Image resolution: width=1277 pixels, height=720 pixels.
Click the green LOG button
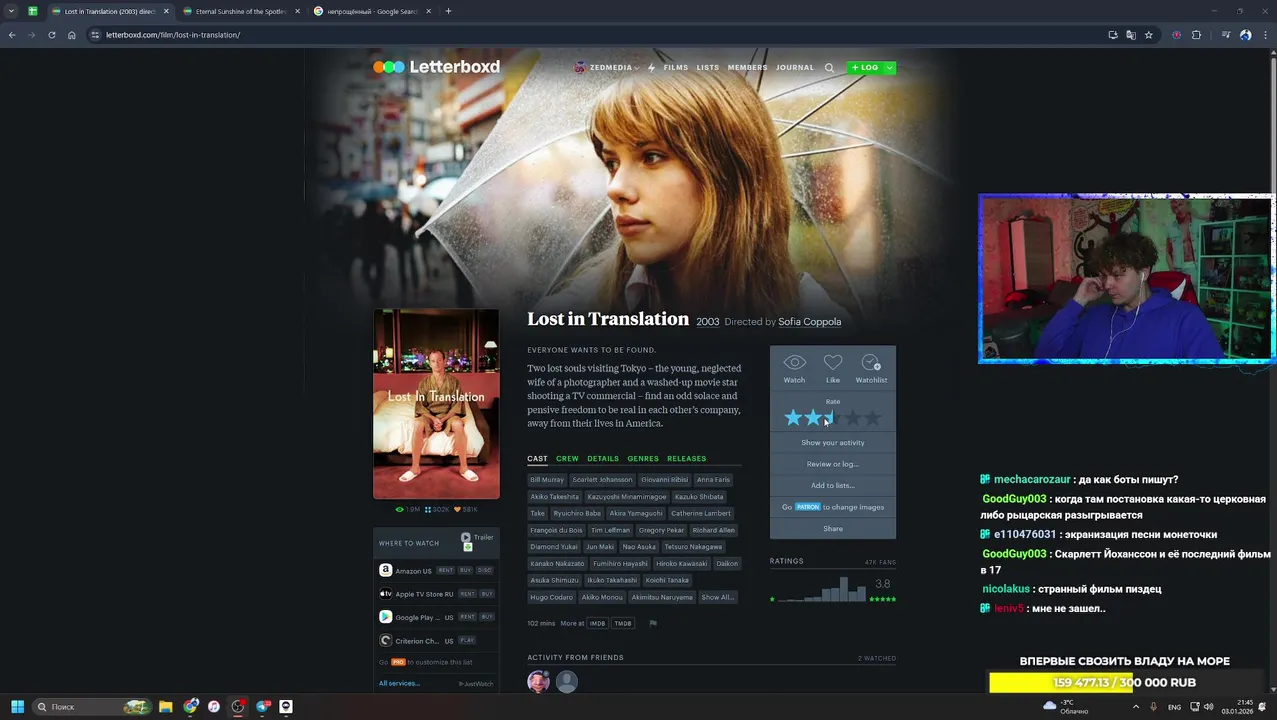point(865,68)
